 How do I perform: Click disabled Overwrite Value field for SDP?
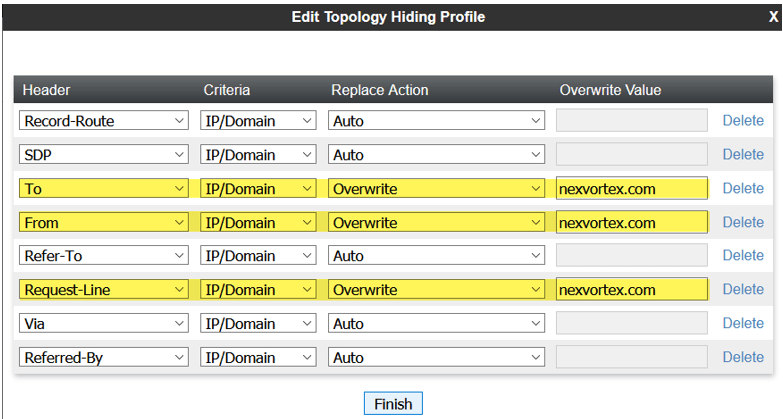[632, 154]
